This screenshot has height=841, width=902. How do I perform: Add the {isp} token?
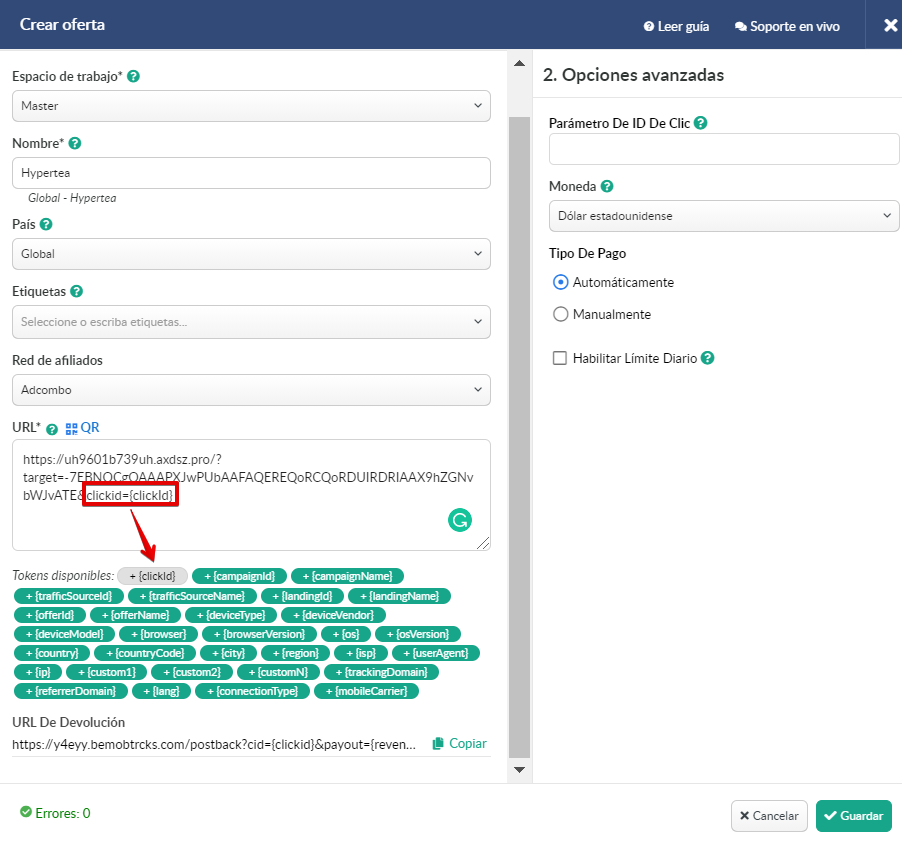click(361, 653)
